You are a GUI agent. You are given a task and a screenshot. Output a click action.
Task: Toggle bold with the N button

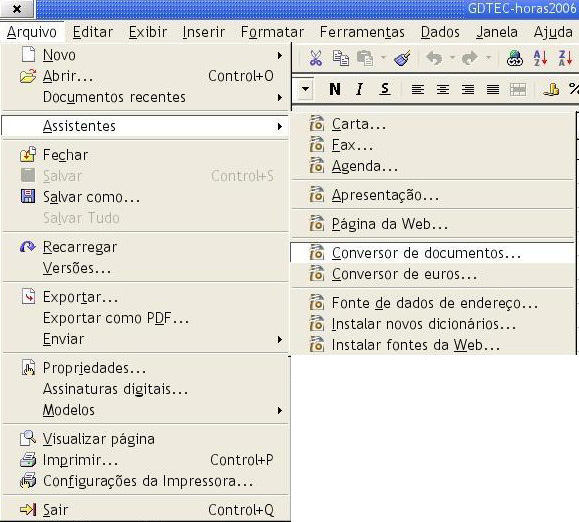click(335, 89)
